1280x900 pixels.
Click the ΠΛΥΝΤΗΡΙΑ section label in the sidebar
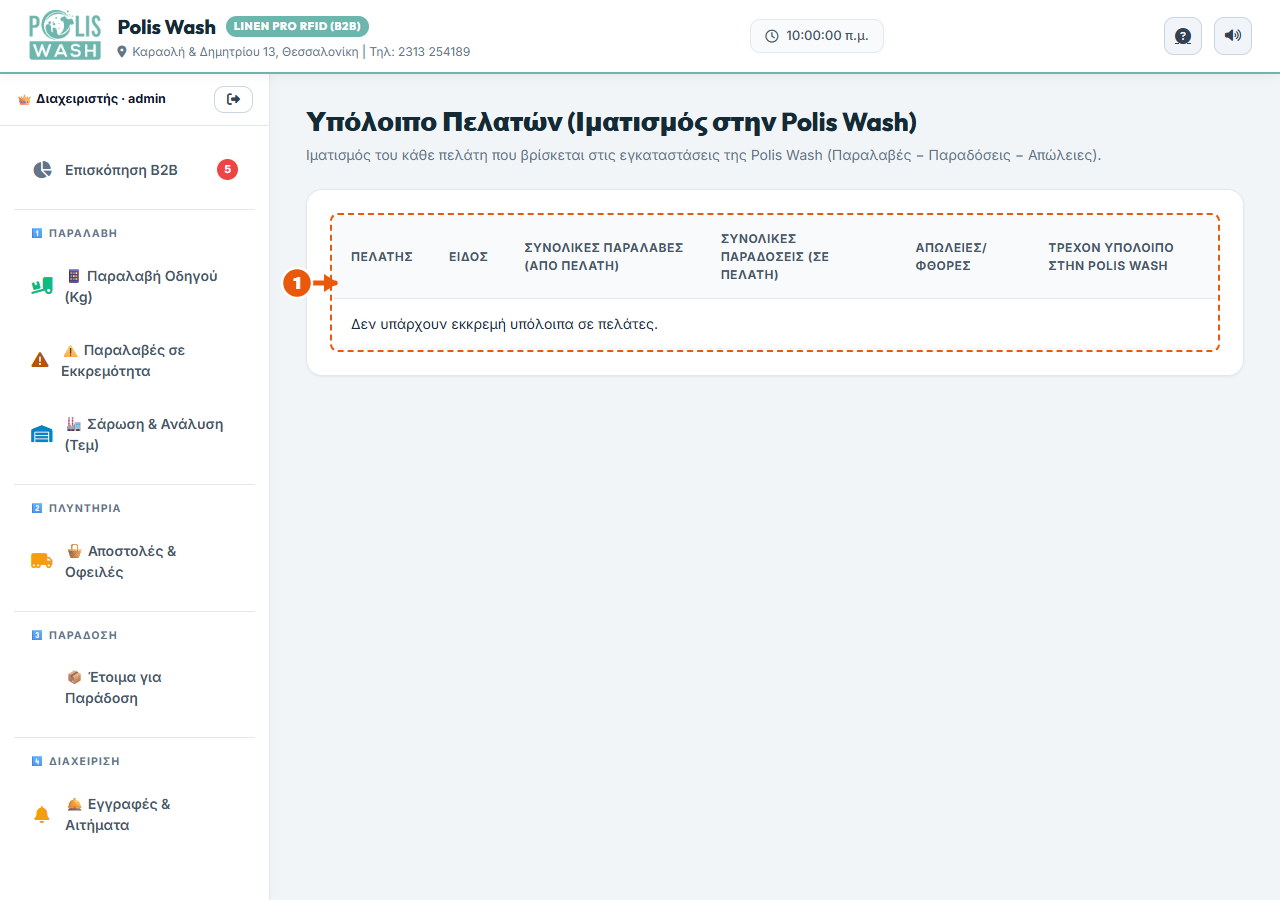(85, 508)
